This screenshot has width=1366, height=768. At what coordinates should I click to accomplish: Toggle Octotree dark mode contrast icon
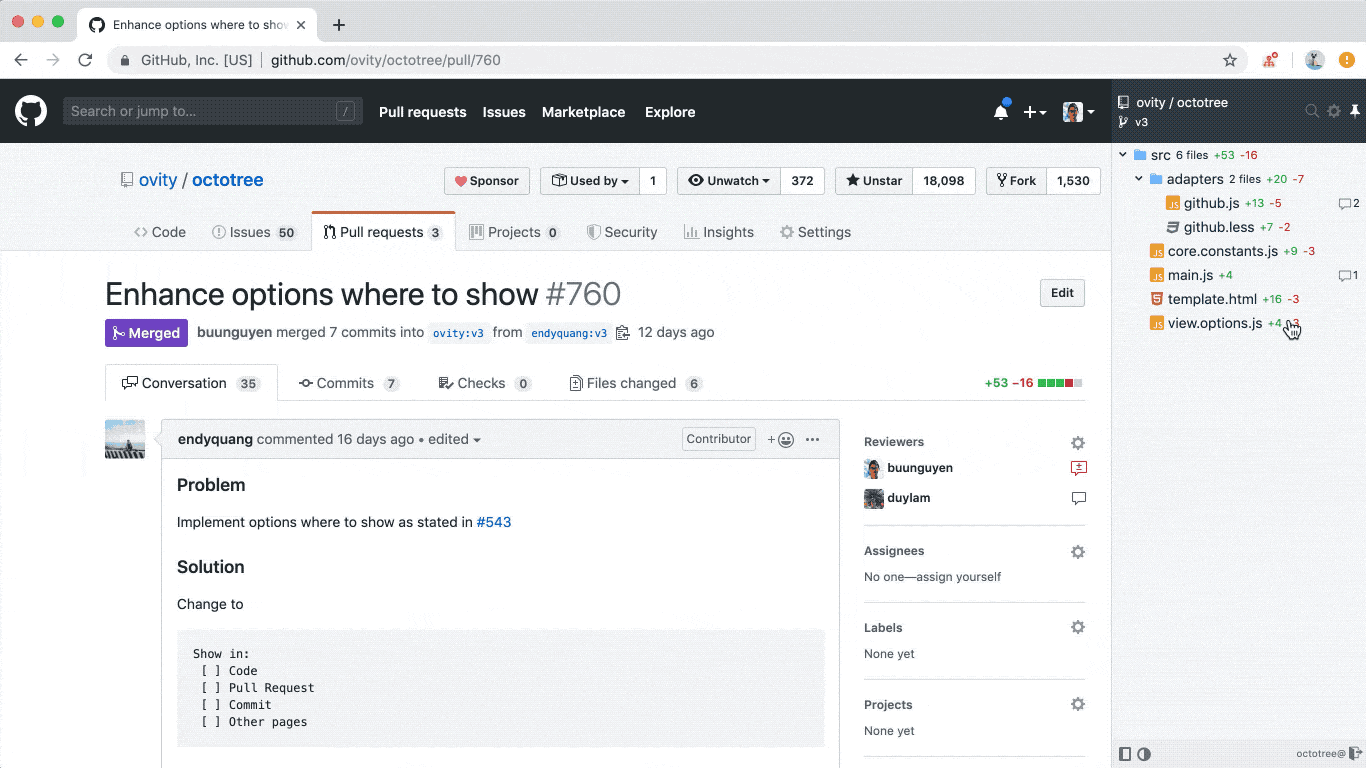pyautogui.click(x=1144, y=754)
